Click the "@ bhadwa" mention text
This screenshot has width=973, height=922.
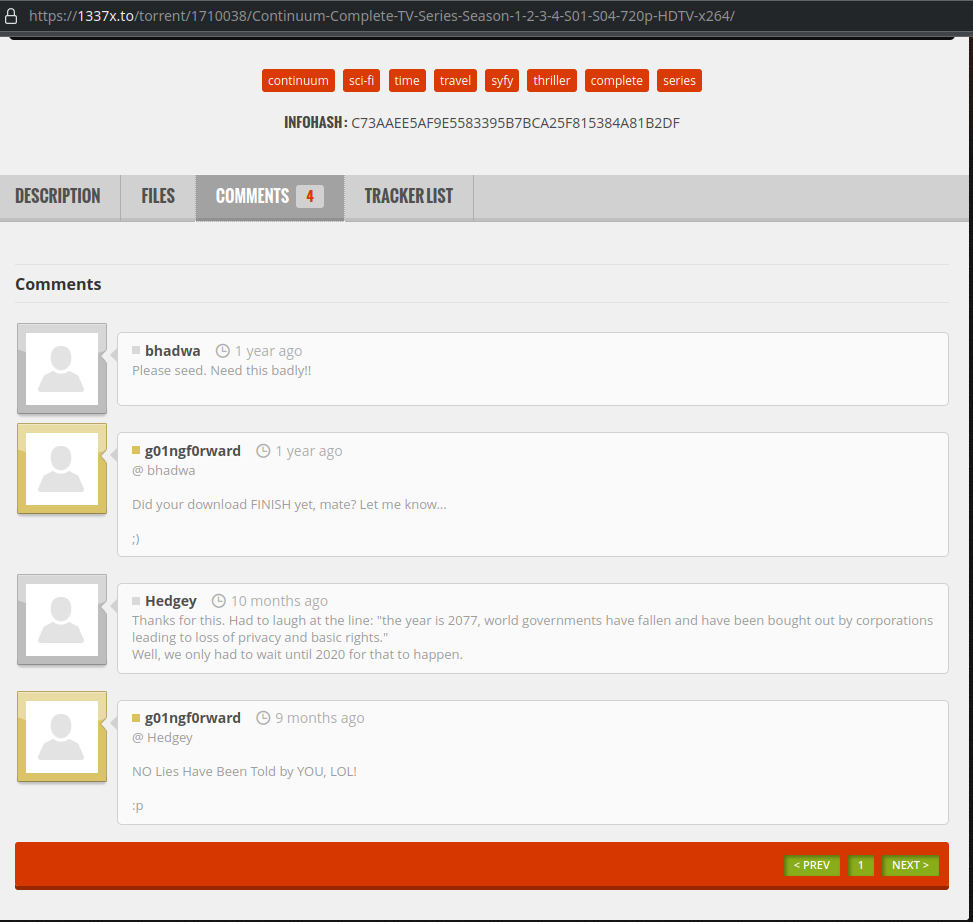click(x=164, y=470)
